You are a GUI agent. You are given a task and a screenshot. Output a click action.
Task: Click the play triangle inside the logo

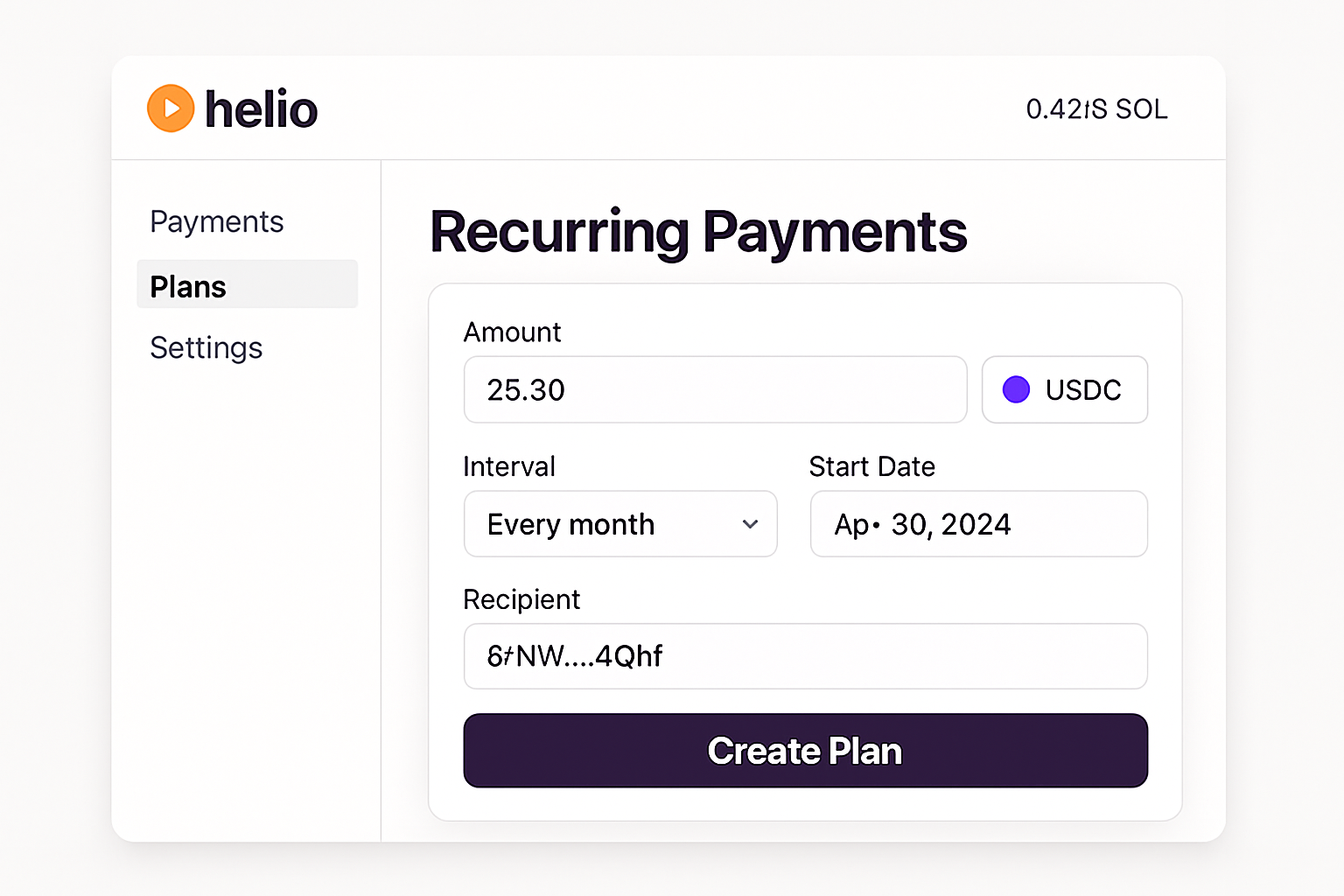[x=172, y=108]
